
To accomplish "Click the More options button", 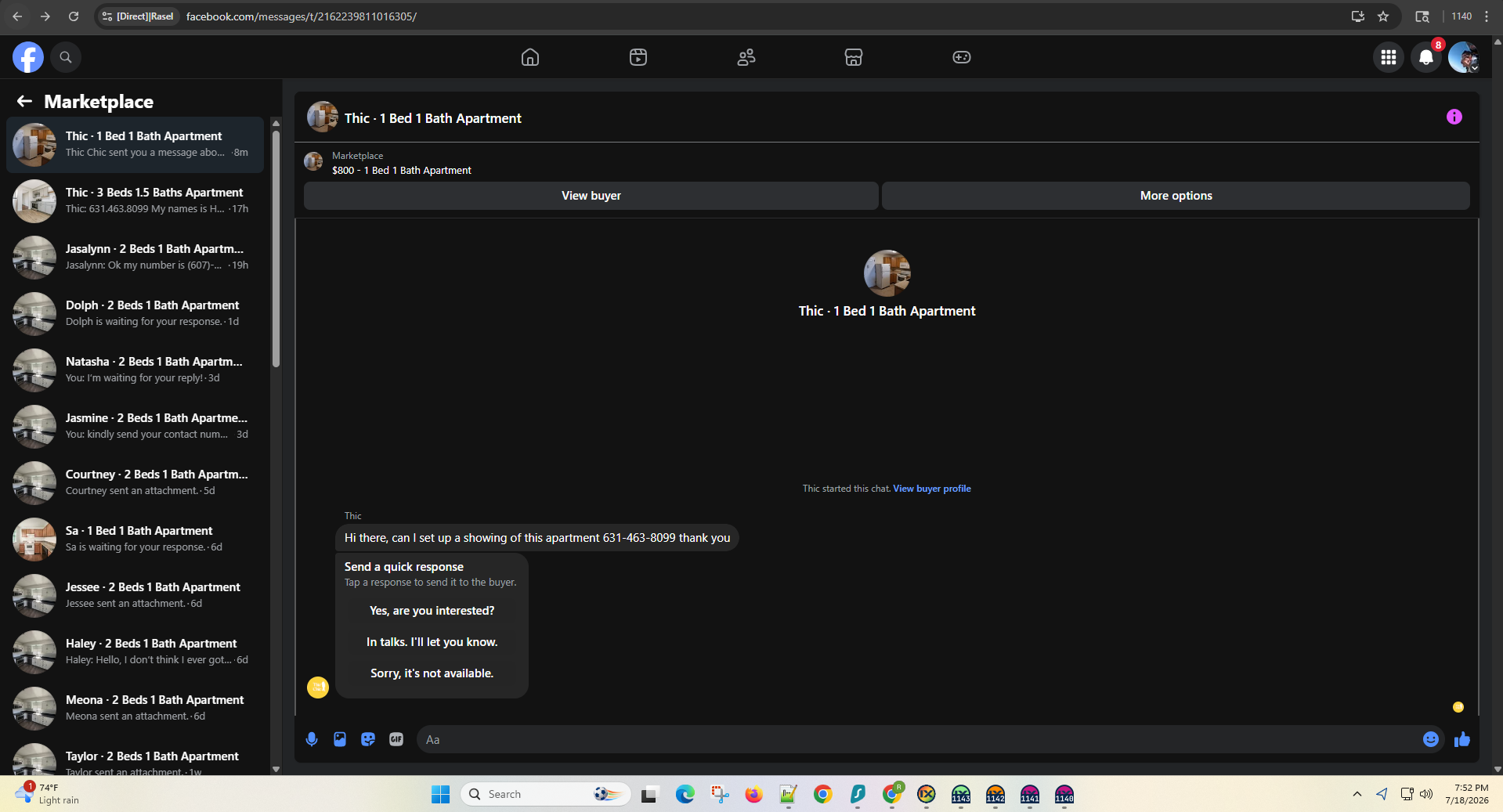I will point(1176,196).
